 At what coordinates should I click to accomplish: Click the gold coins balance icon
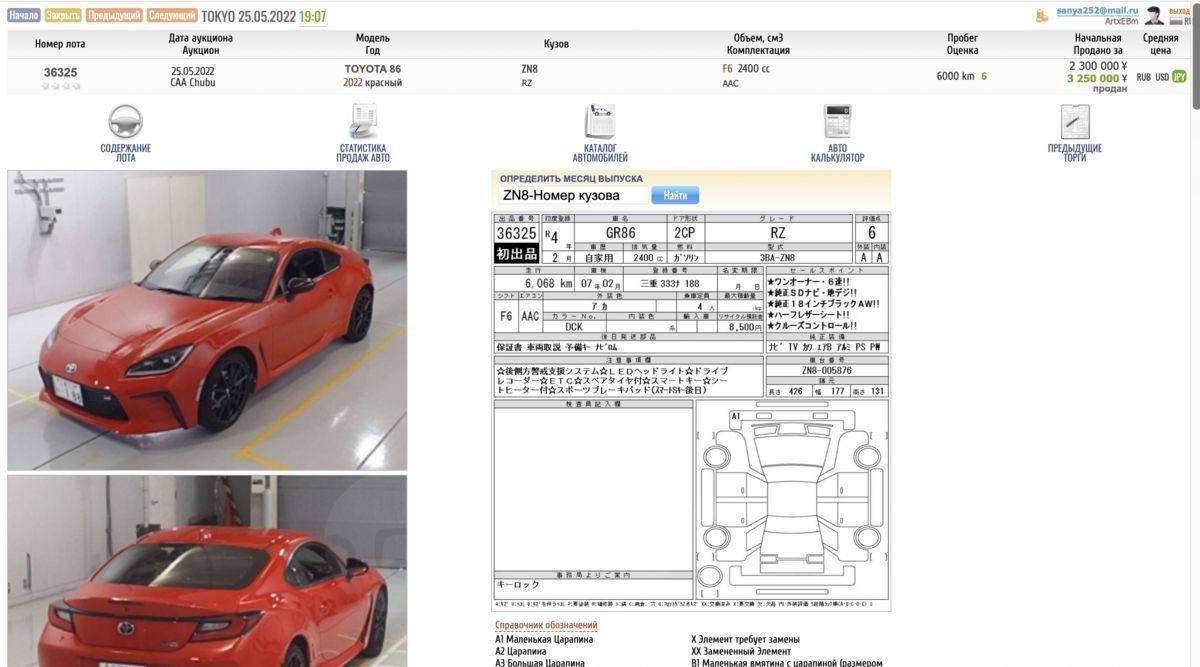point(1043,16)
